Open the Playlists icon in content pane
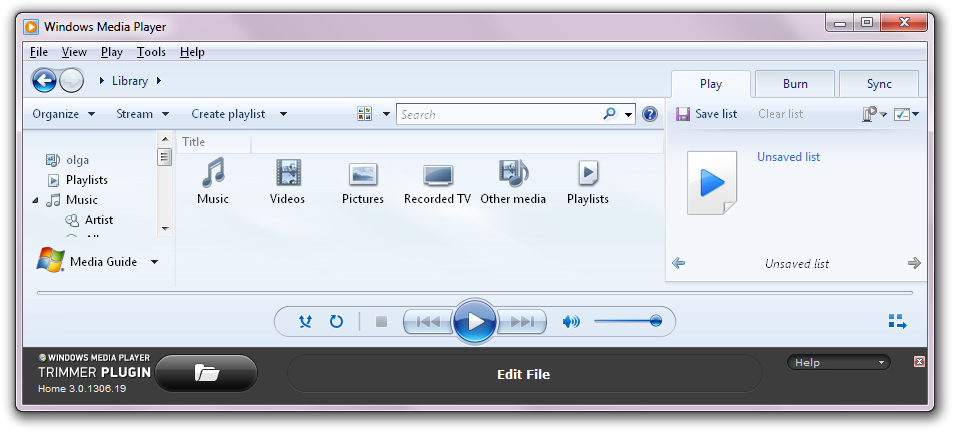961x433 pixels. [x=588, y=173]
